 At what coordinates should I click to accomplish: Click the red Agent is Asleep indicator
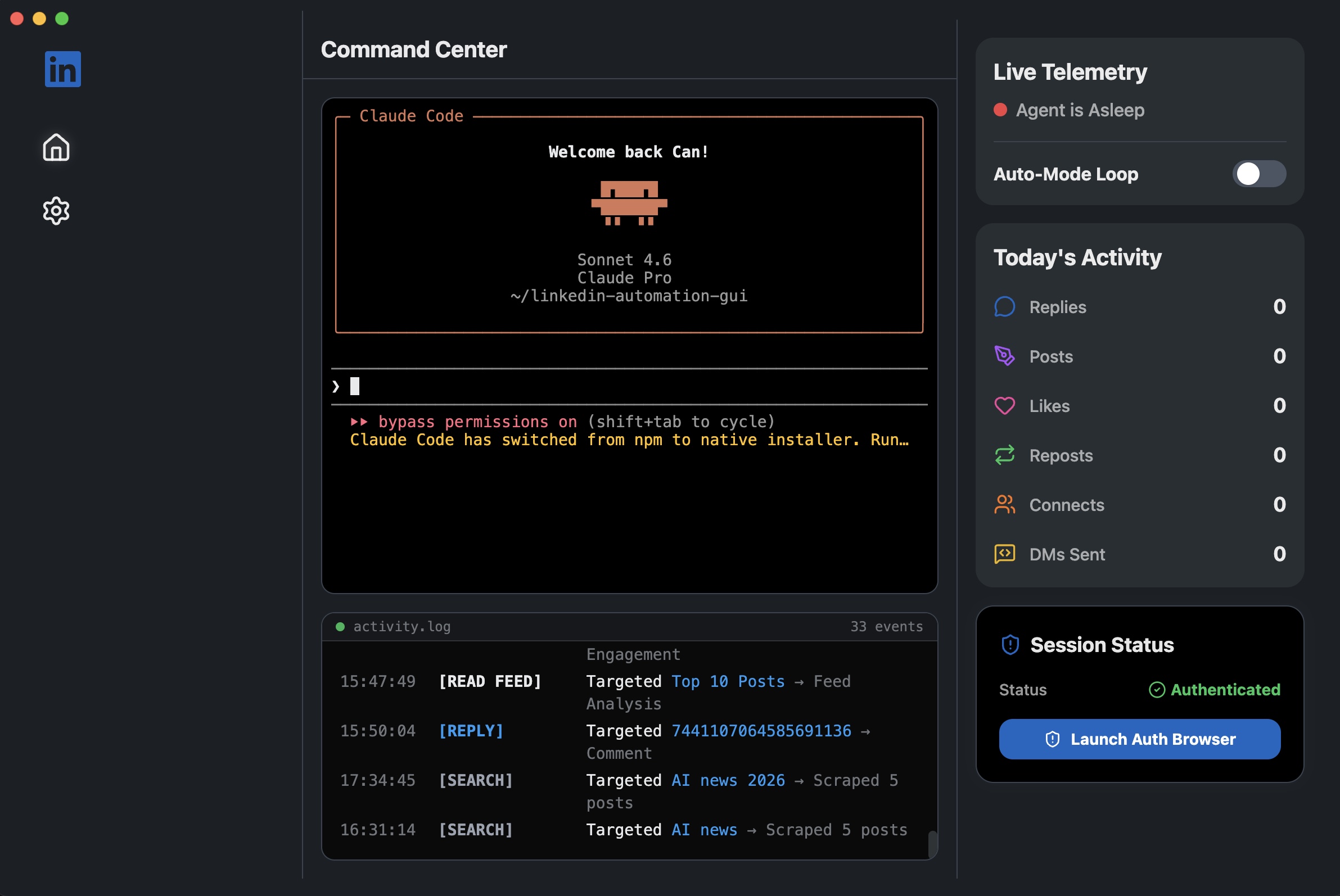1001,110
